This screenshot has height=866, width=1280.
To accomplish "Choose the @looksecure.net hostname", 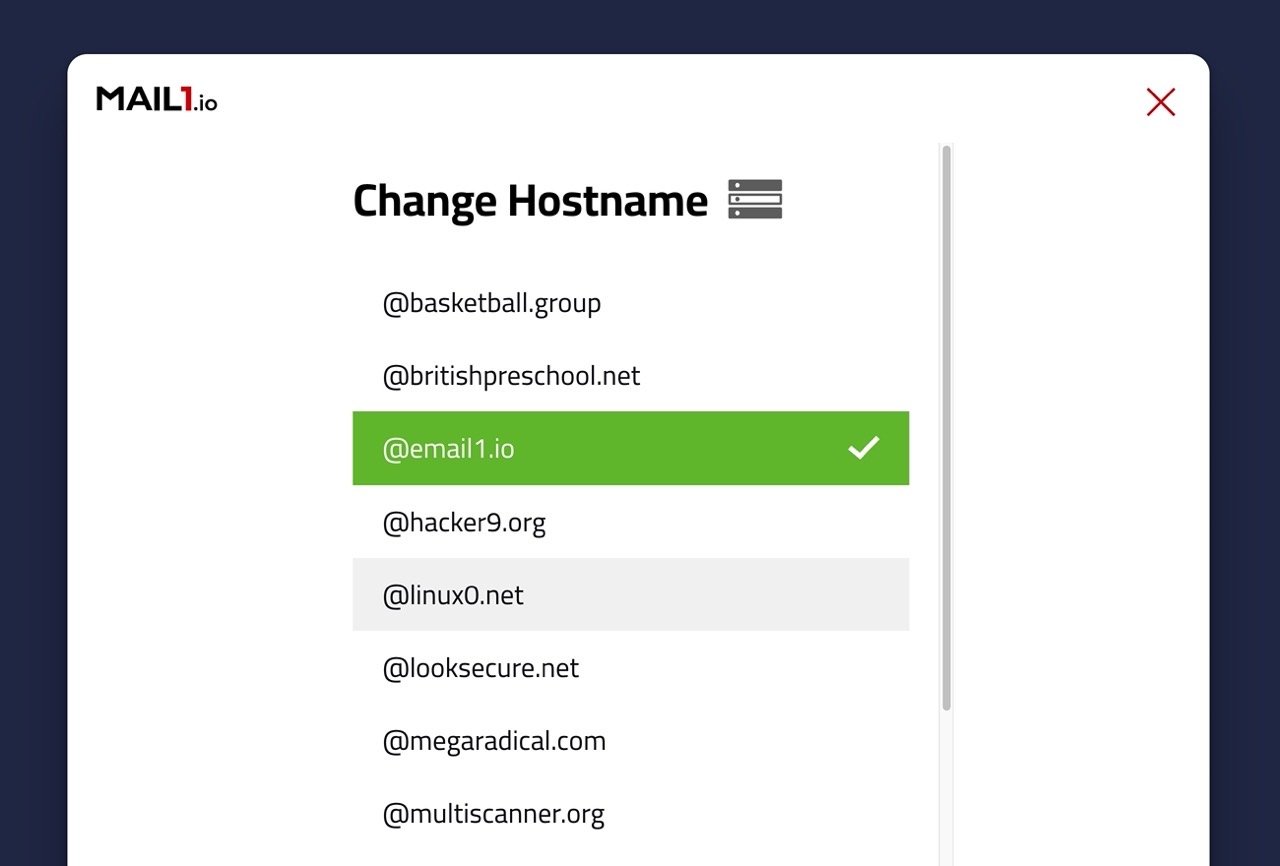I will [x=631, y=668].
